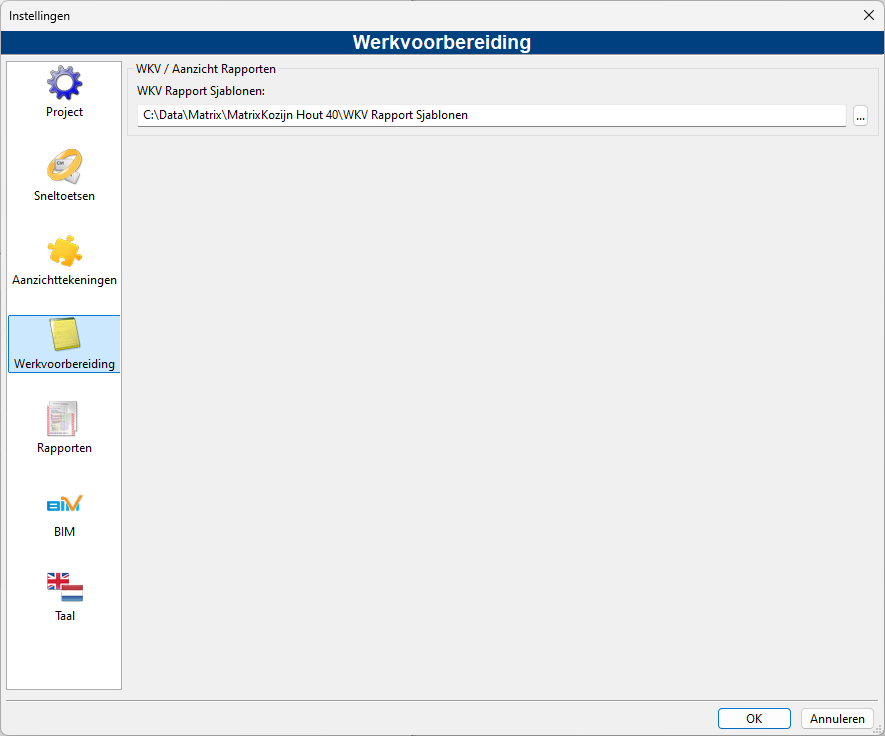Select the Werkvoorbereiding yellow notepad icon
The width and height of the screenshot is (885, 736).
[64, 334]
